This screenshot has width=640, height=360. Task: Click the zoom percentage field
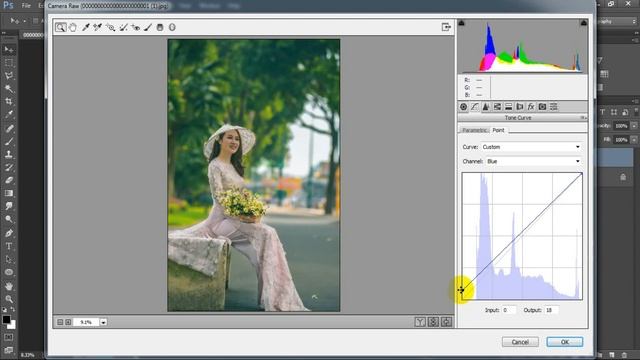pyautogui.click(x=87, y=322)
